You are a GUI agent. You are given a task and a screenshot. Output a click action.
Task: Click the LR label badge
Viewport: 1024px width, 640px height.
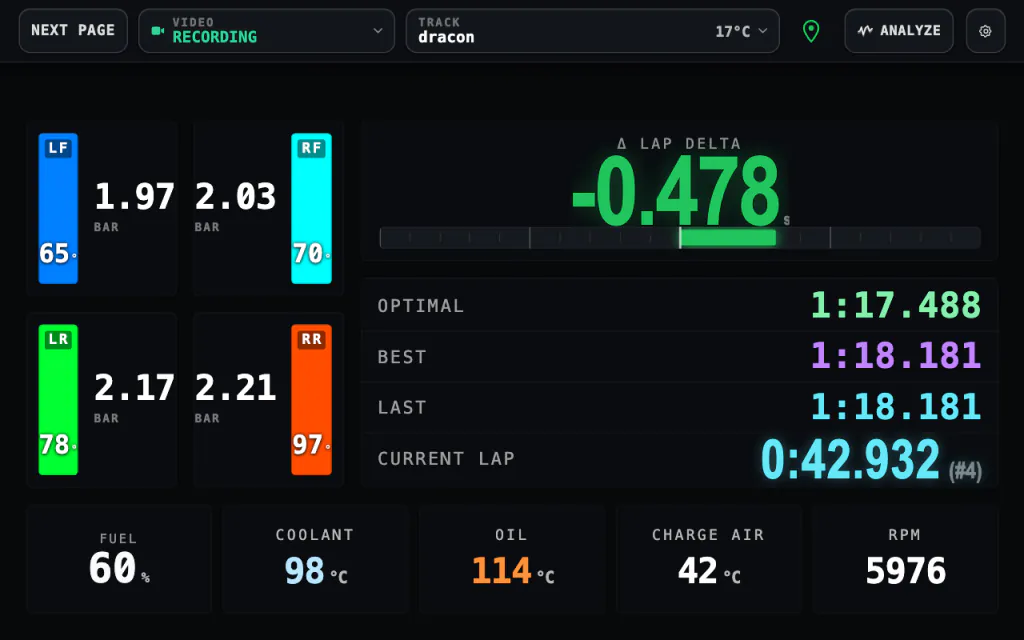point(58,339)
